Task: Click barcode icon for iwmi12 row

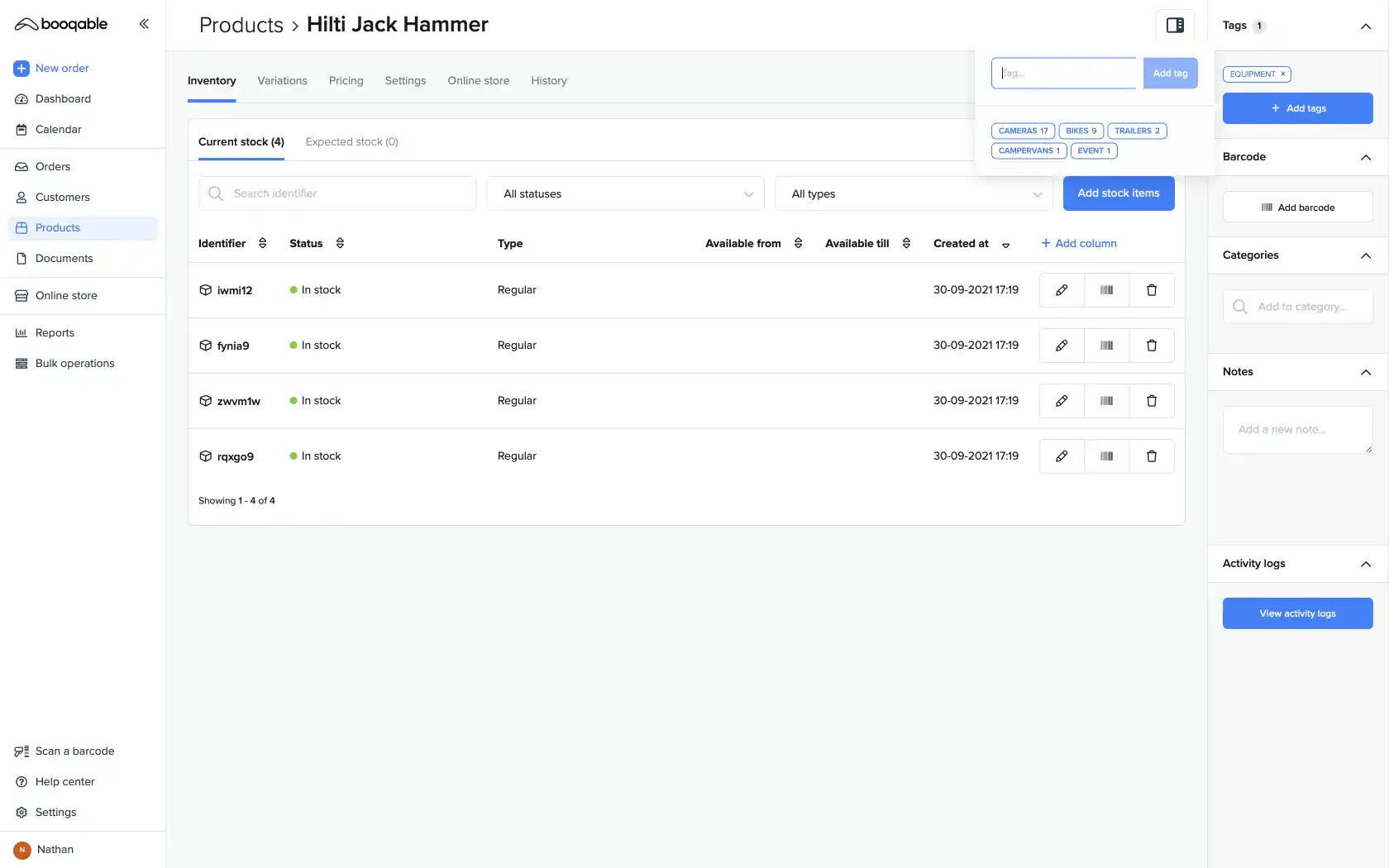Action: 1106,290
